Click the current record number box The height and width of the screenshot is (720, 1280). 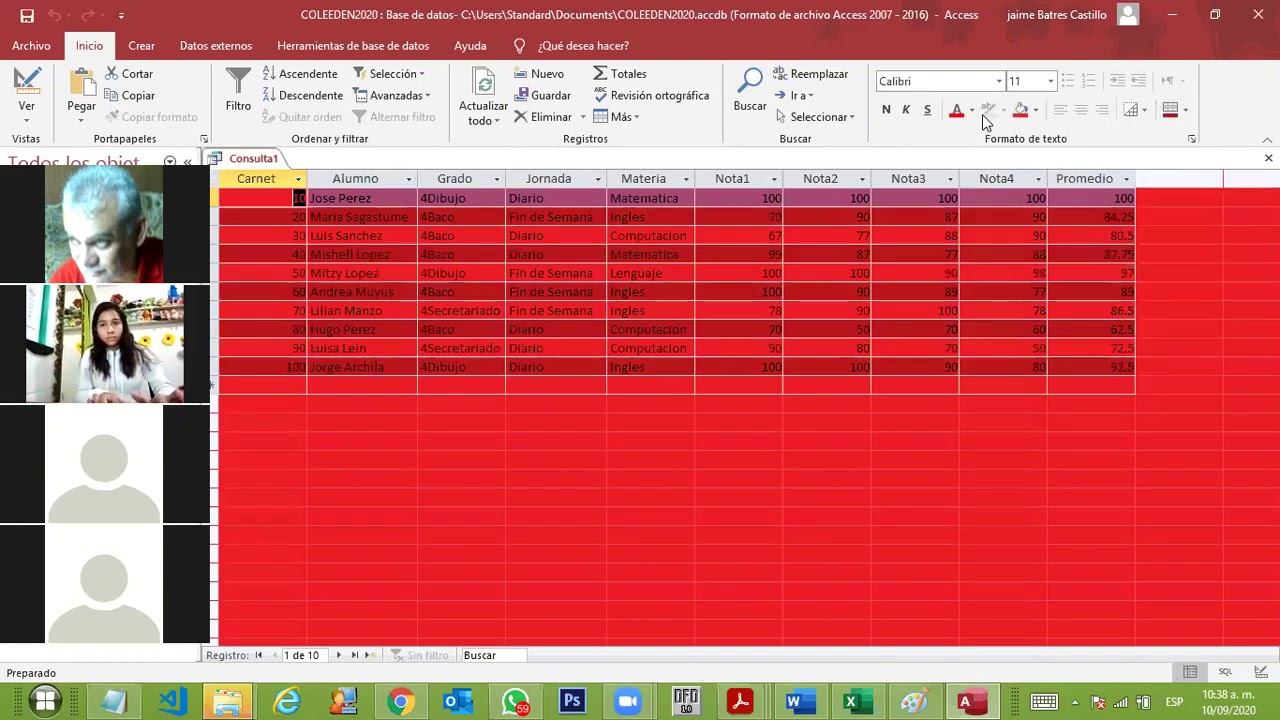(x=304, y=655)
